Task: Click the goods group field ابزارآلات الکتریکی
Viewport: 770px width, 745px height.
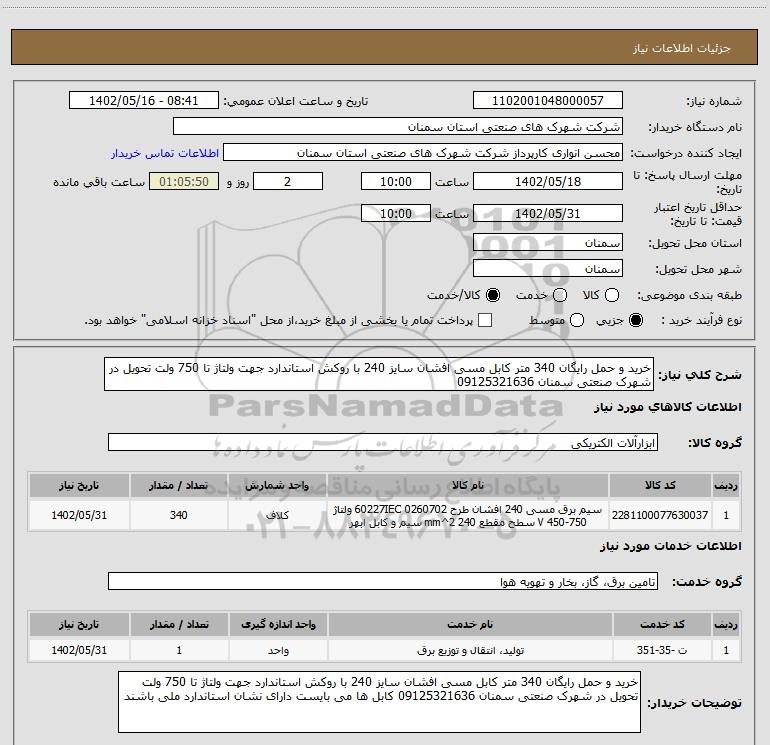Action: 383,442
